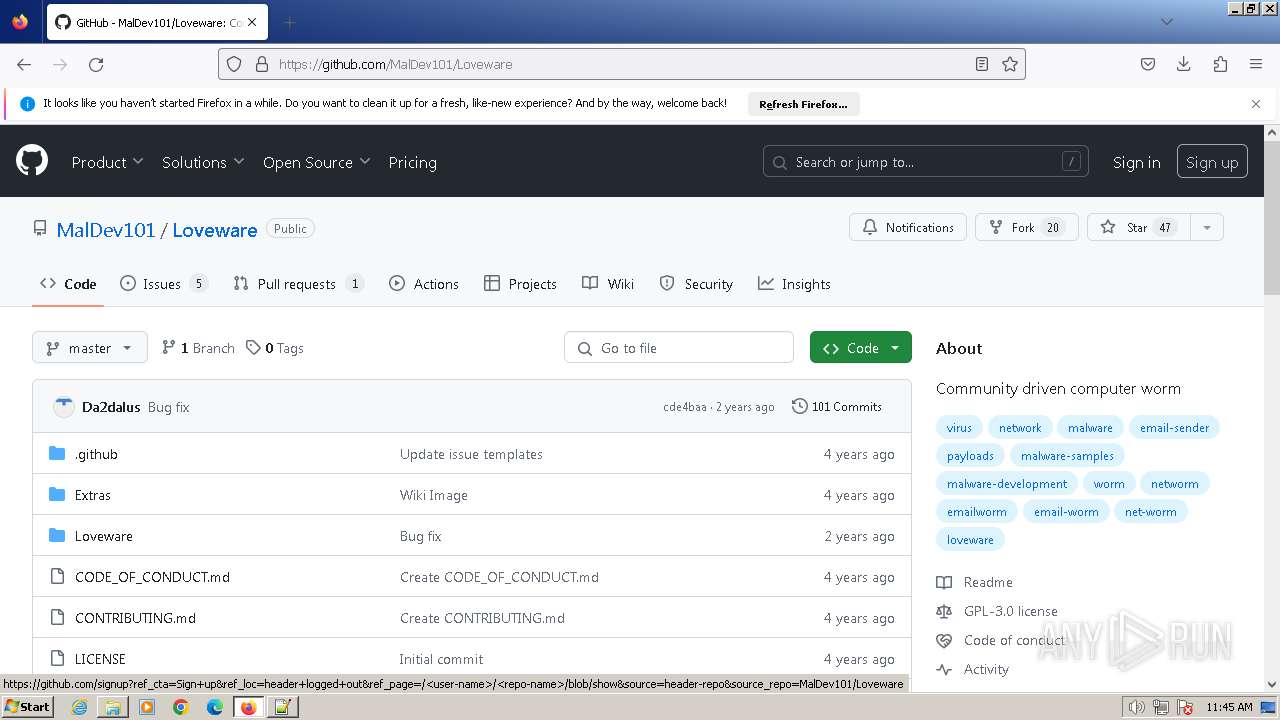View the 101 Commits history

click(x=837, y=407)
